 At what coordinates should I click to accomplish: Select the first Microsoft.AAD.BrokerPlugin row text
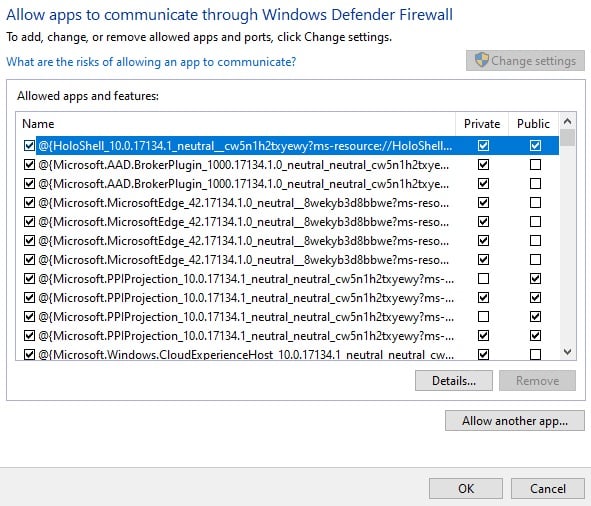point(243,165)
